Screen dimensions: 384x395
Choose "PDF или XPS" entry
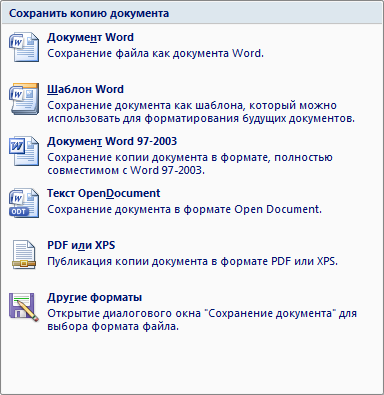click(81, 245)
